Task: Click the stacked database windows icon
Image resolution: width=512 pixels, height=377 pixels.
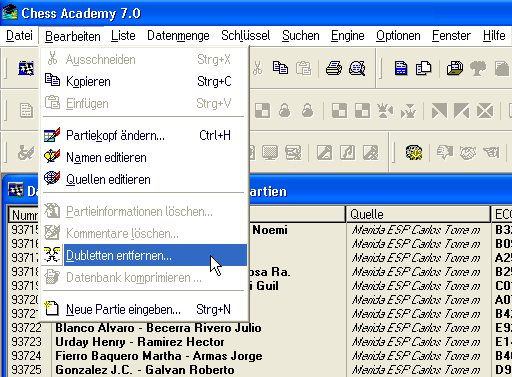Action: tap(455, 68)
